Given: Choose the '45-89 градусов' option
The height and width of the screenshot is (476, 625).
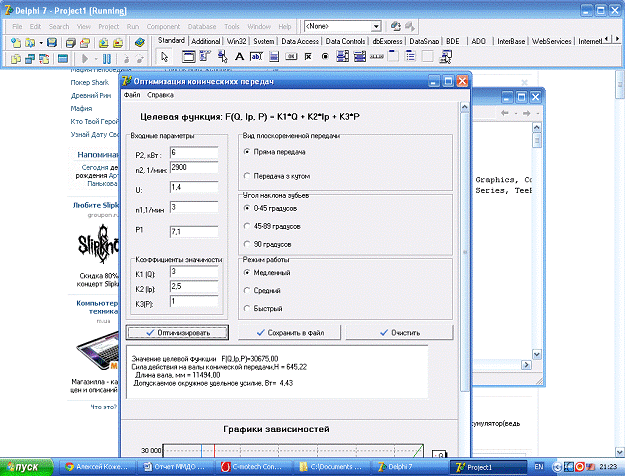Looking at the screenshot, I should click(x=247, y=225).
